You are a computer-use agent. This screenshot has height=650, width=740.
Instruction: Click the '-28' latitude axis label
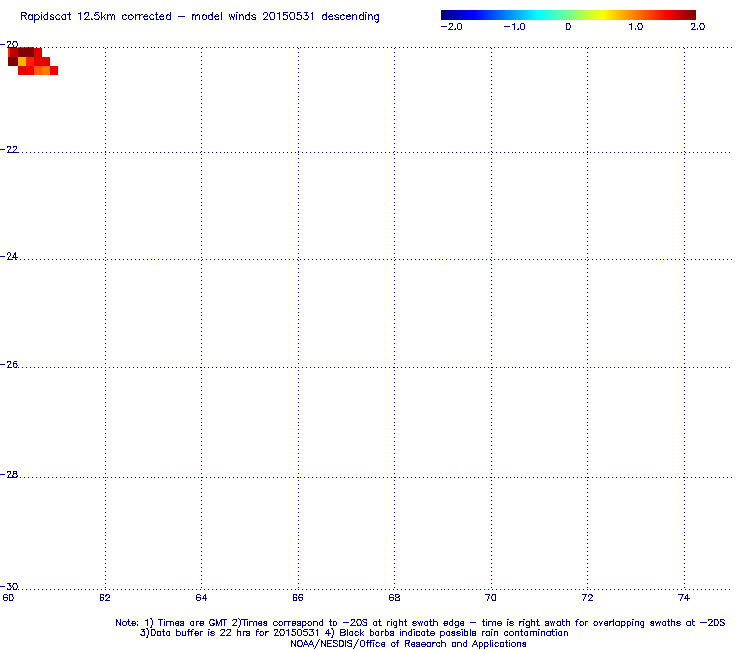click(9, 475)
